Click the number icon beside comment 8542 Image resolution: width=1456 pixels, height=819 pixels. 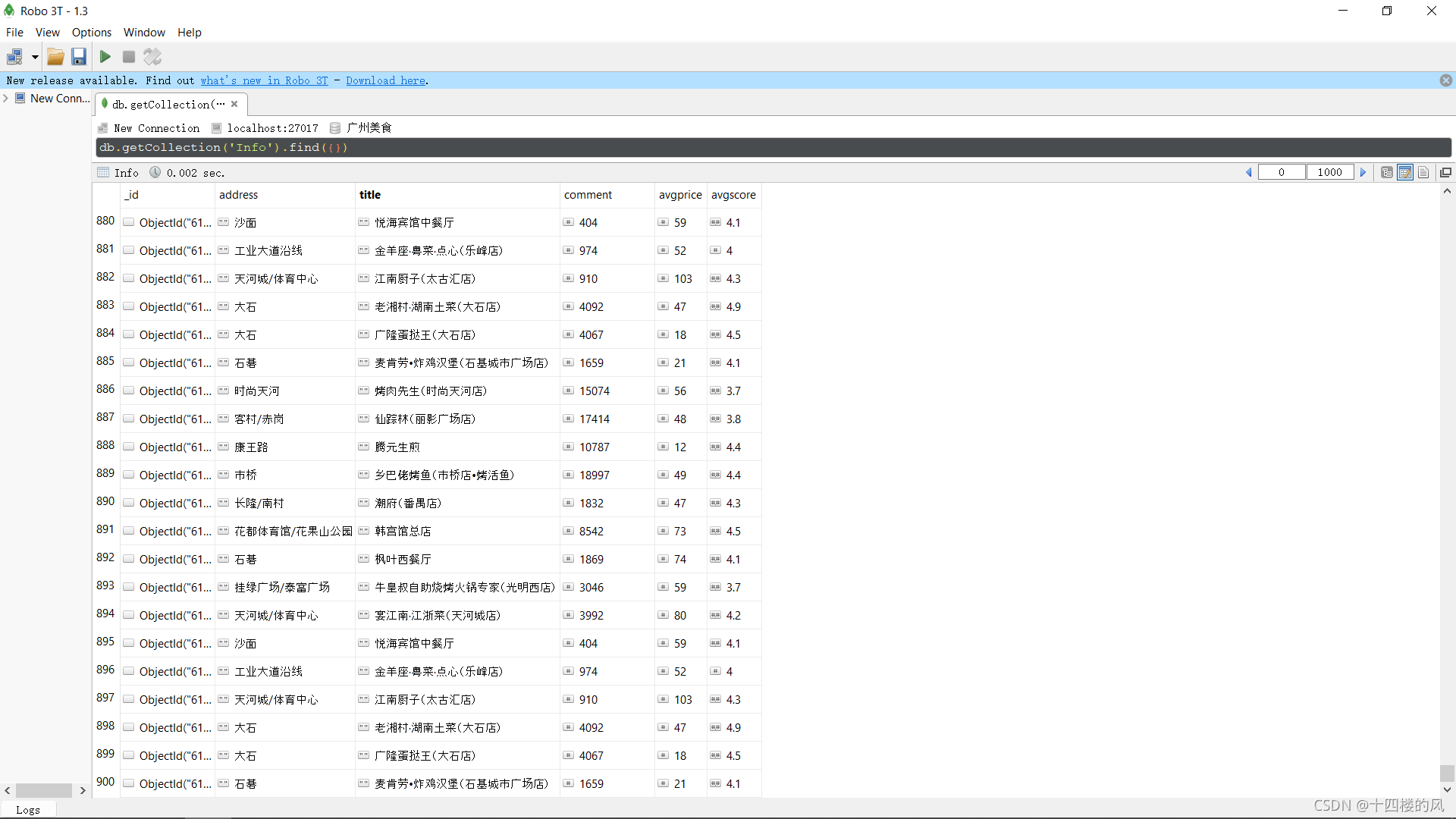(x=568, y=531)
